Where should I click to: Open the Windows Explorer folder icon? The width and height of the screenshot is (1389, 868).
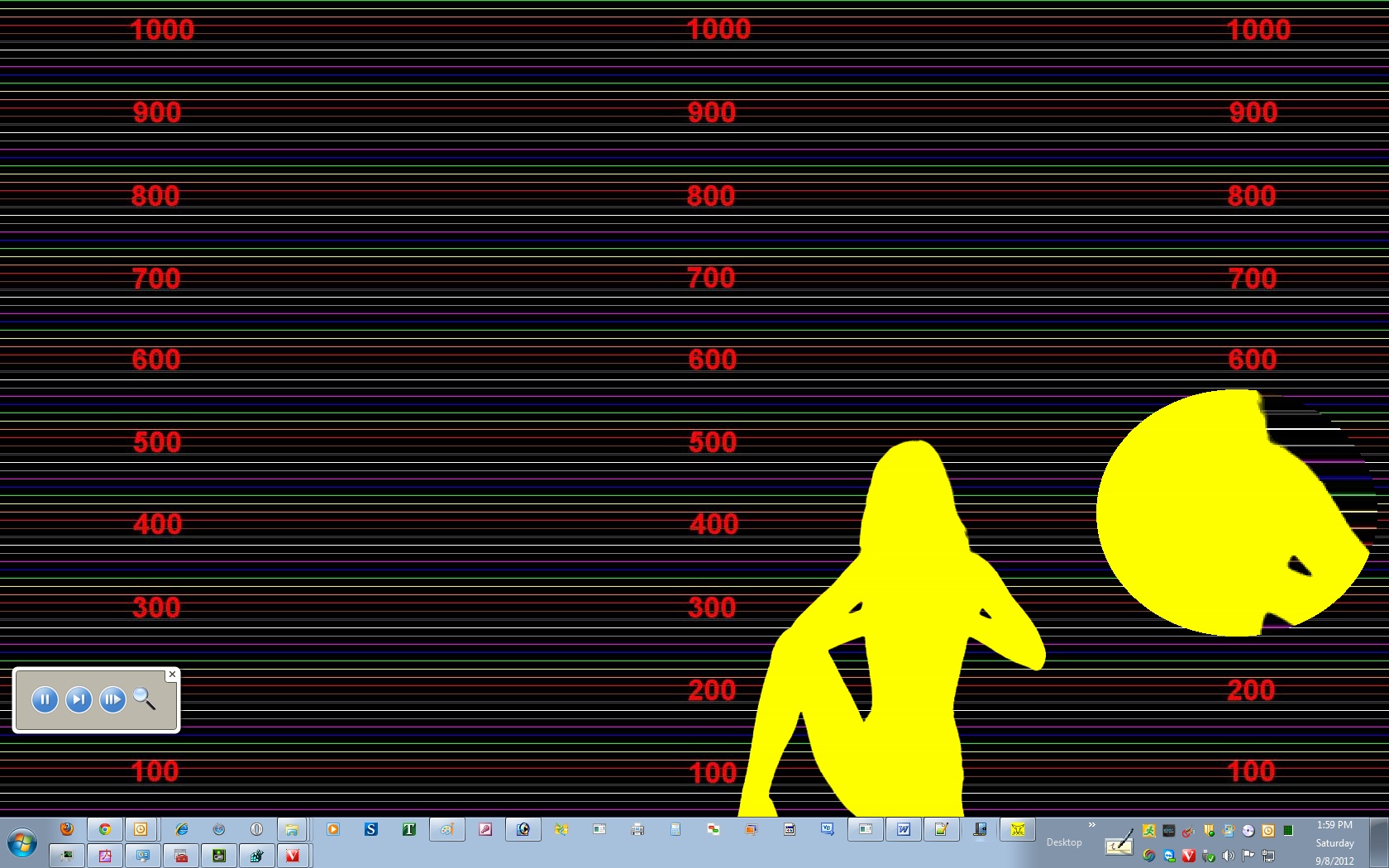tap(291, 829)
